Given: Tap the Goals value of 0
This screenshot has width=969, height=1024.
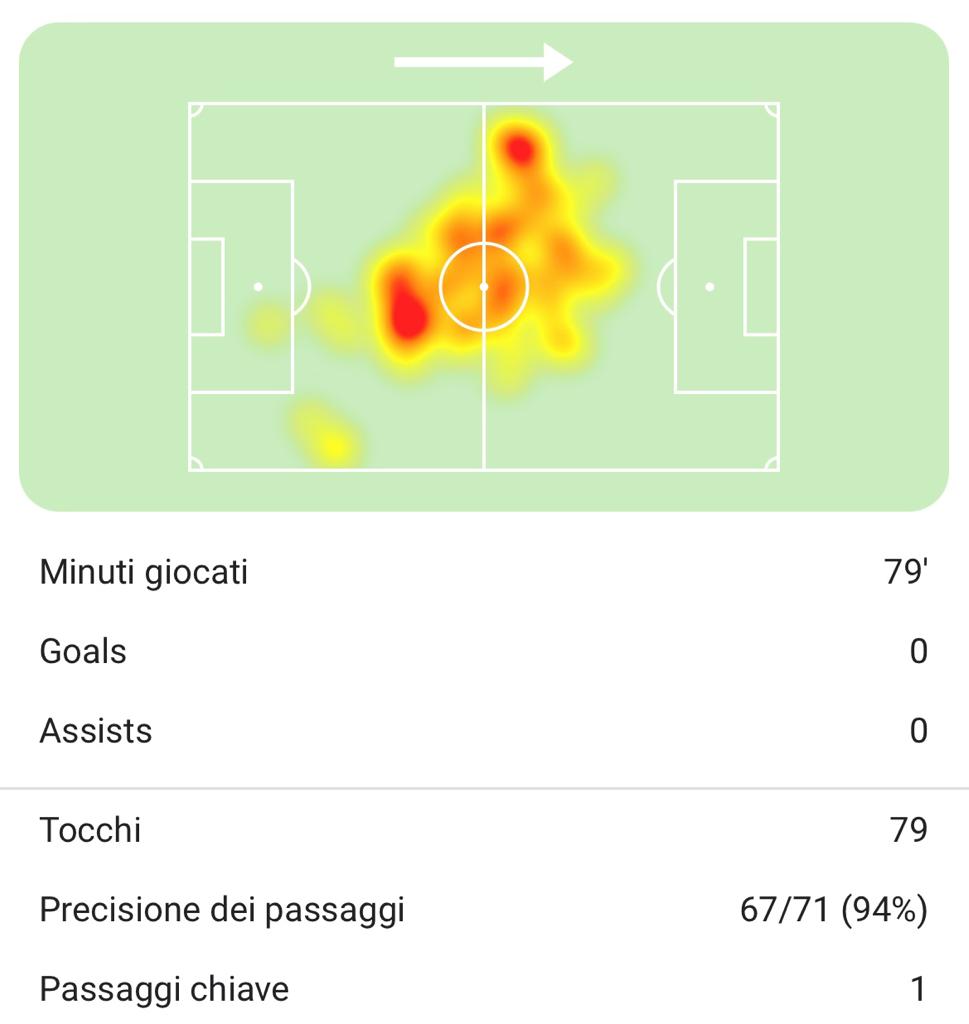Looking at the screenshot, I should (x=918, y=652).
